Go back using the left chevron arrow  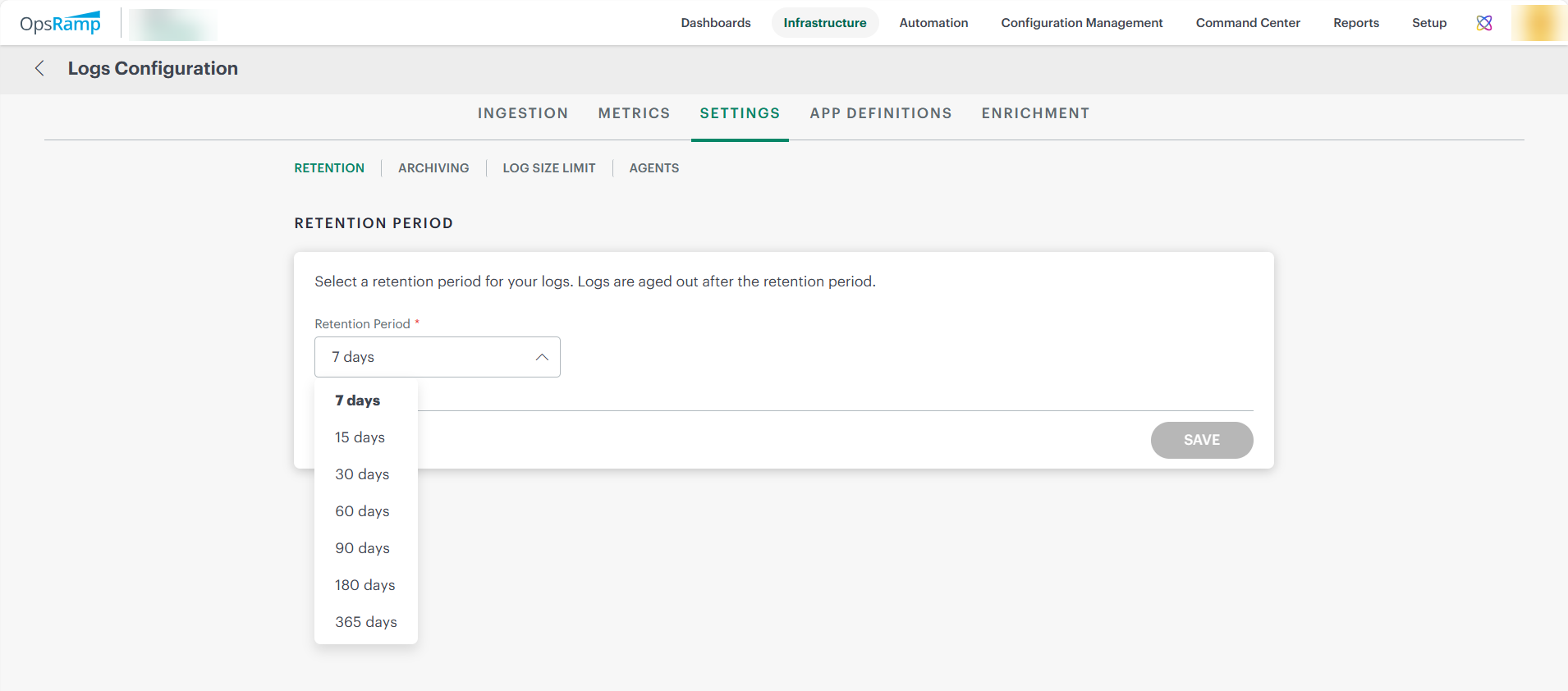coord(39,68)
